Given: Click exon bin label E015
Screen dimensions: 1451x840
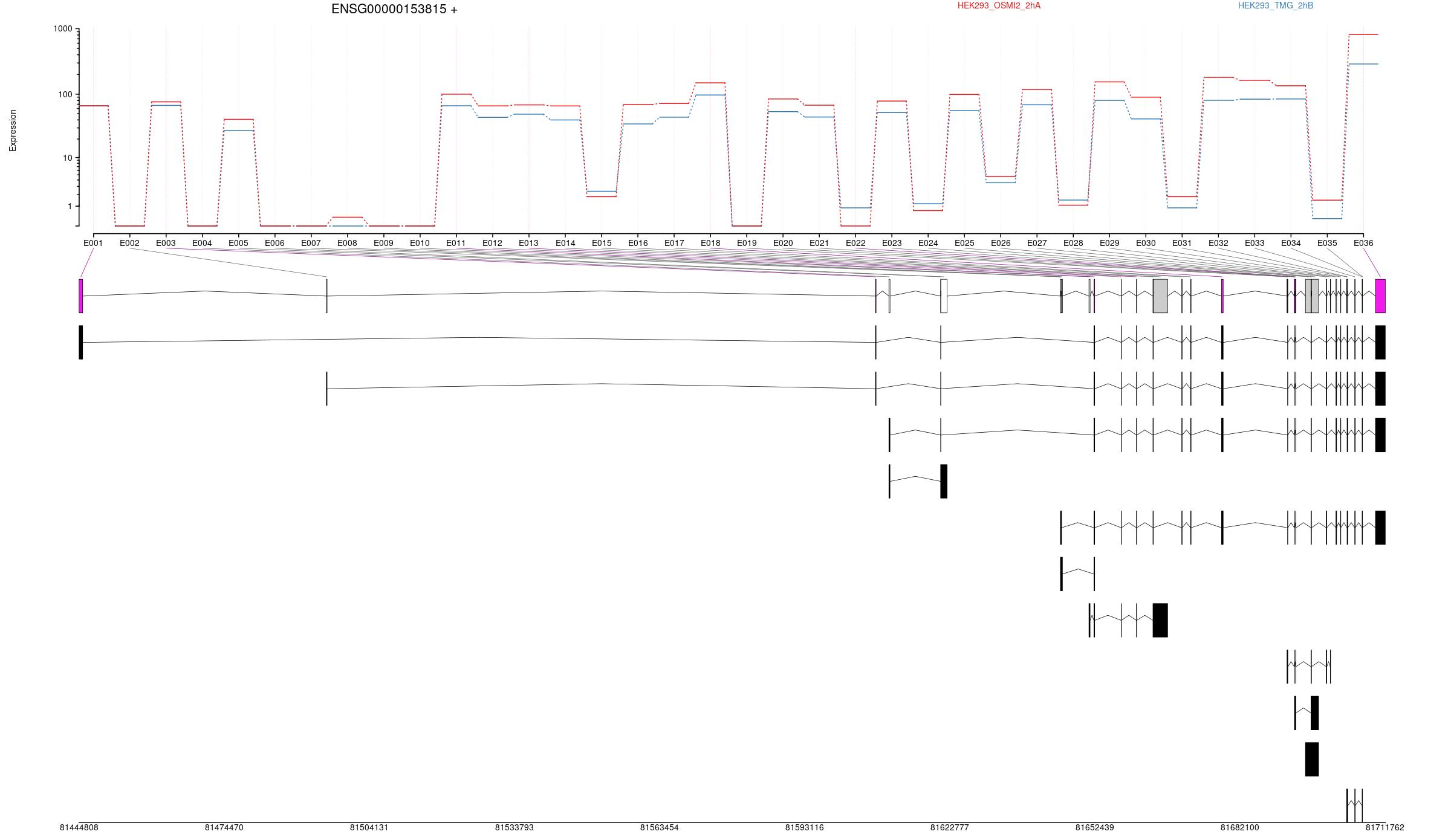Looking at the screenshot, I should pos(602,243).
